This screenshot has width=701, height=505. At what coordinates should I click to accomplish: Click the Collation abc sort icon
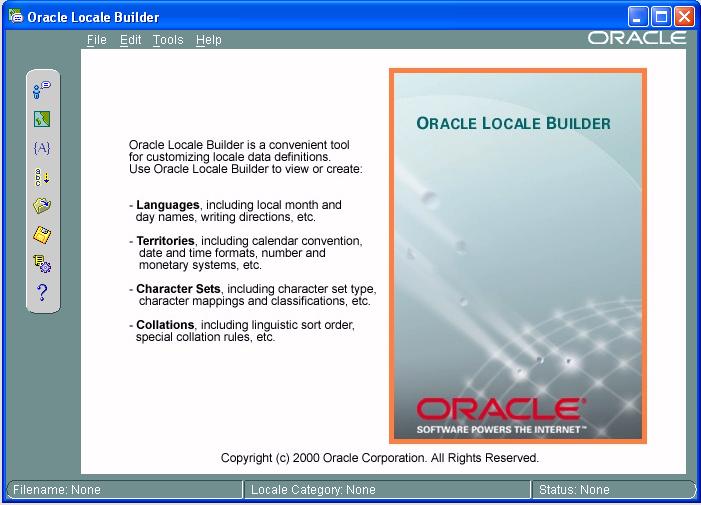(42, 177)
